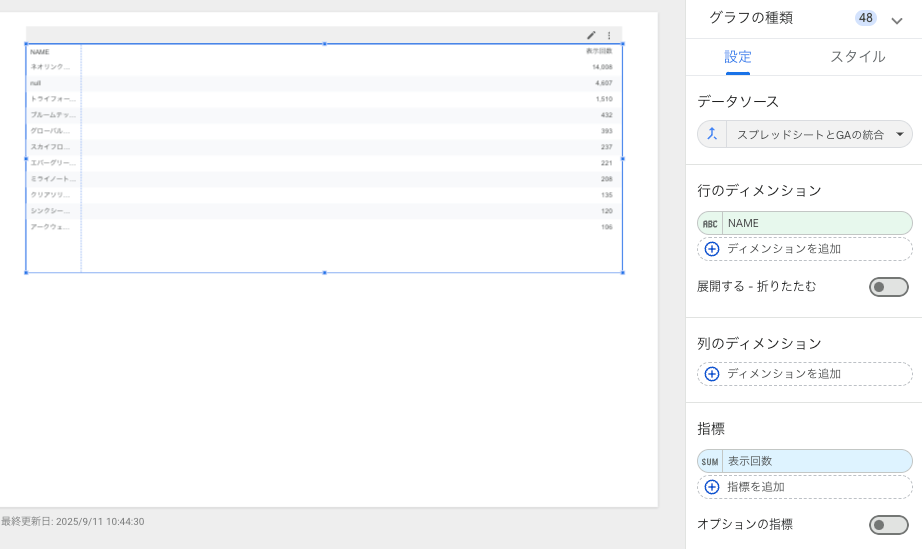The height and width of the screenshot is (549, 922).
Task: Expand the グラフの種類 chevron
Action: coord(897,20)
